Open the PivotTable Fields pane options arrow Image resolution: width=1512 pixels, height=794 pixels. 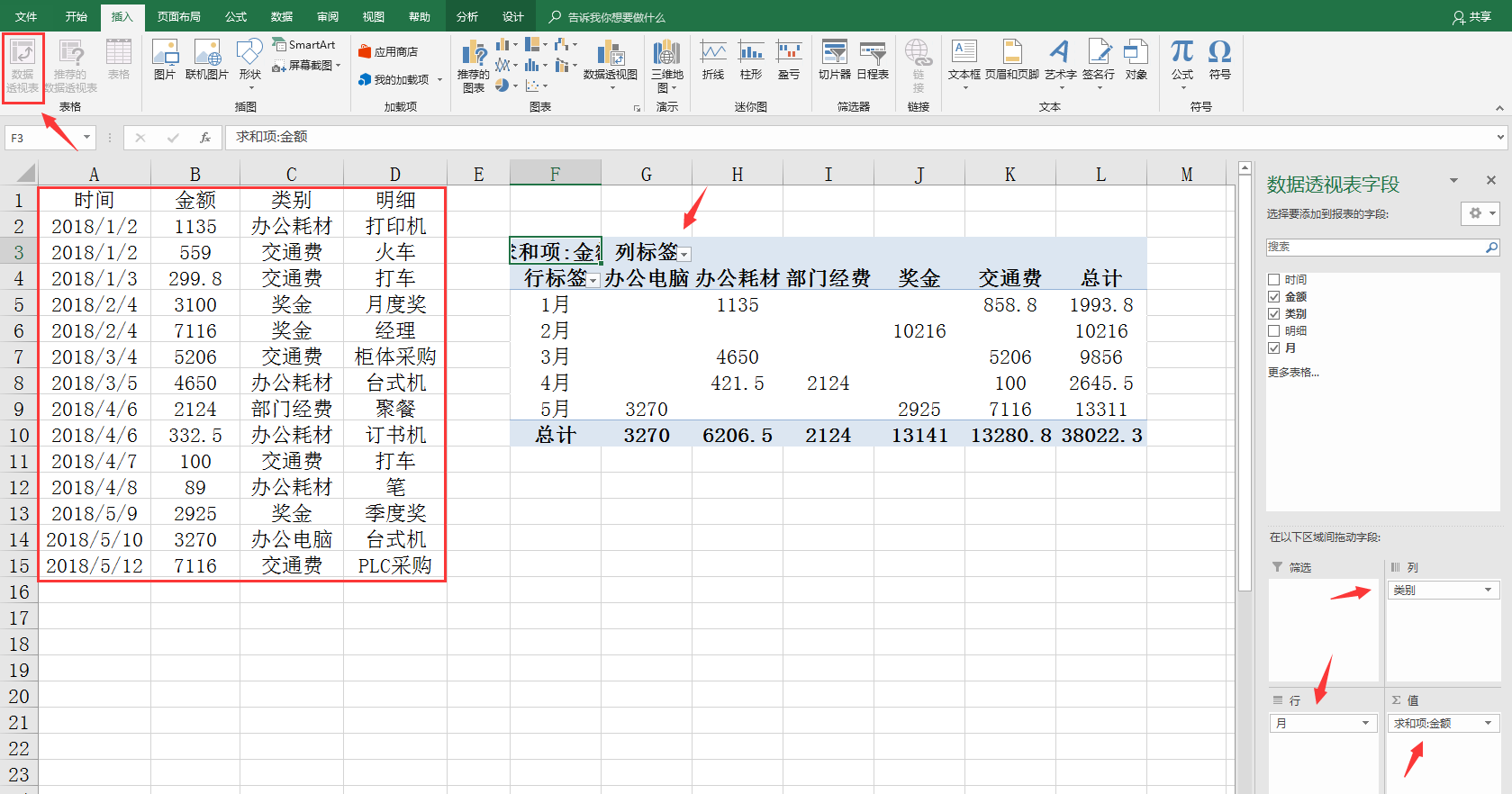(x=1453, y=181)
